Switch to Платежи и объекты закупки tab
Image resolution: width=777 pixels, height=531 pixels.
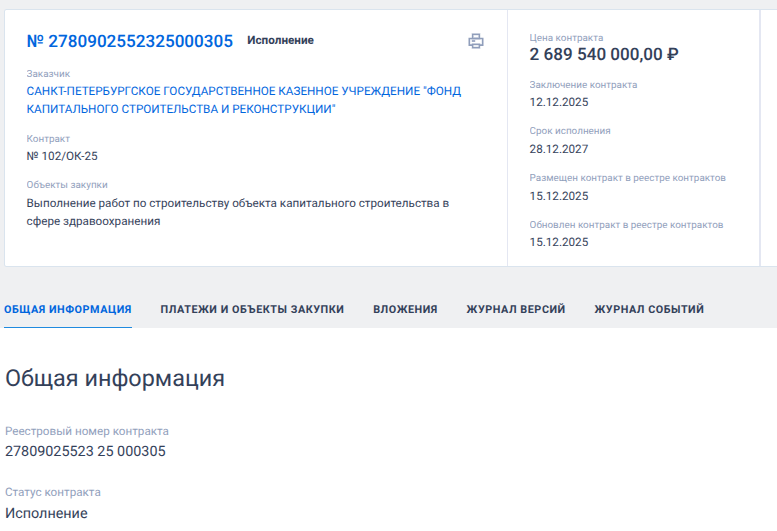(252, 309)
